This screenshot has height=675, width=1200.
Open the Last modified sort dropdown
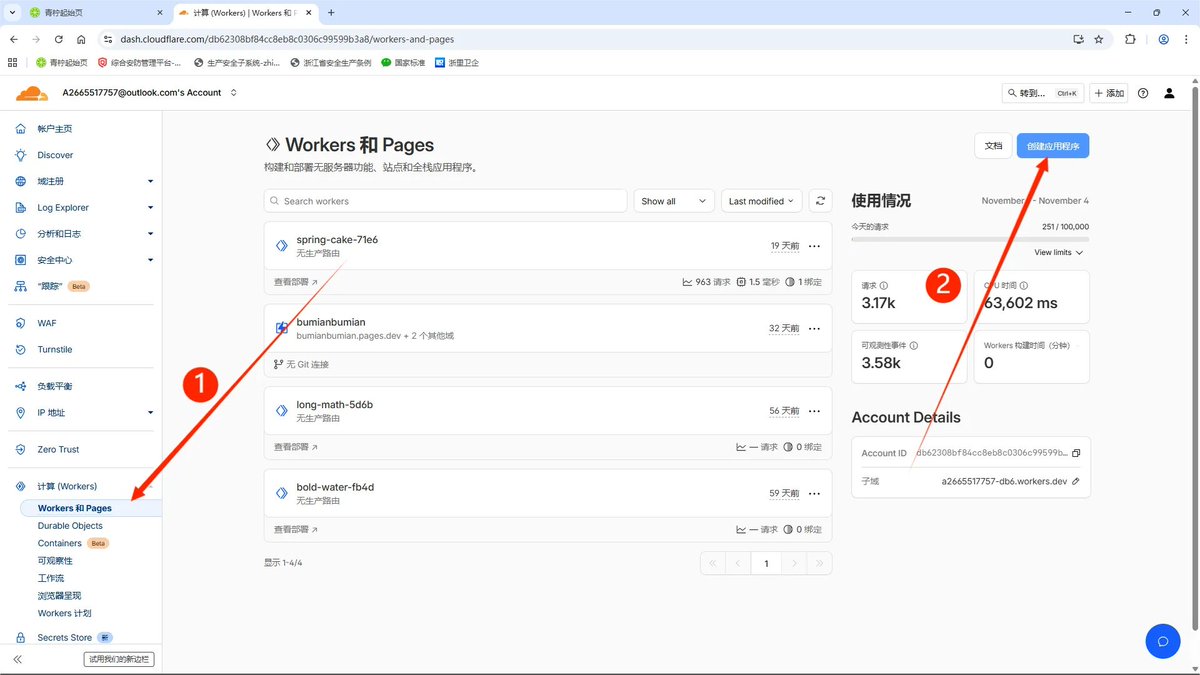(762, 201)
